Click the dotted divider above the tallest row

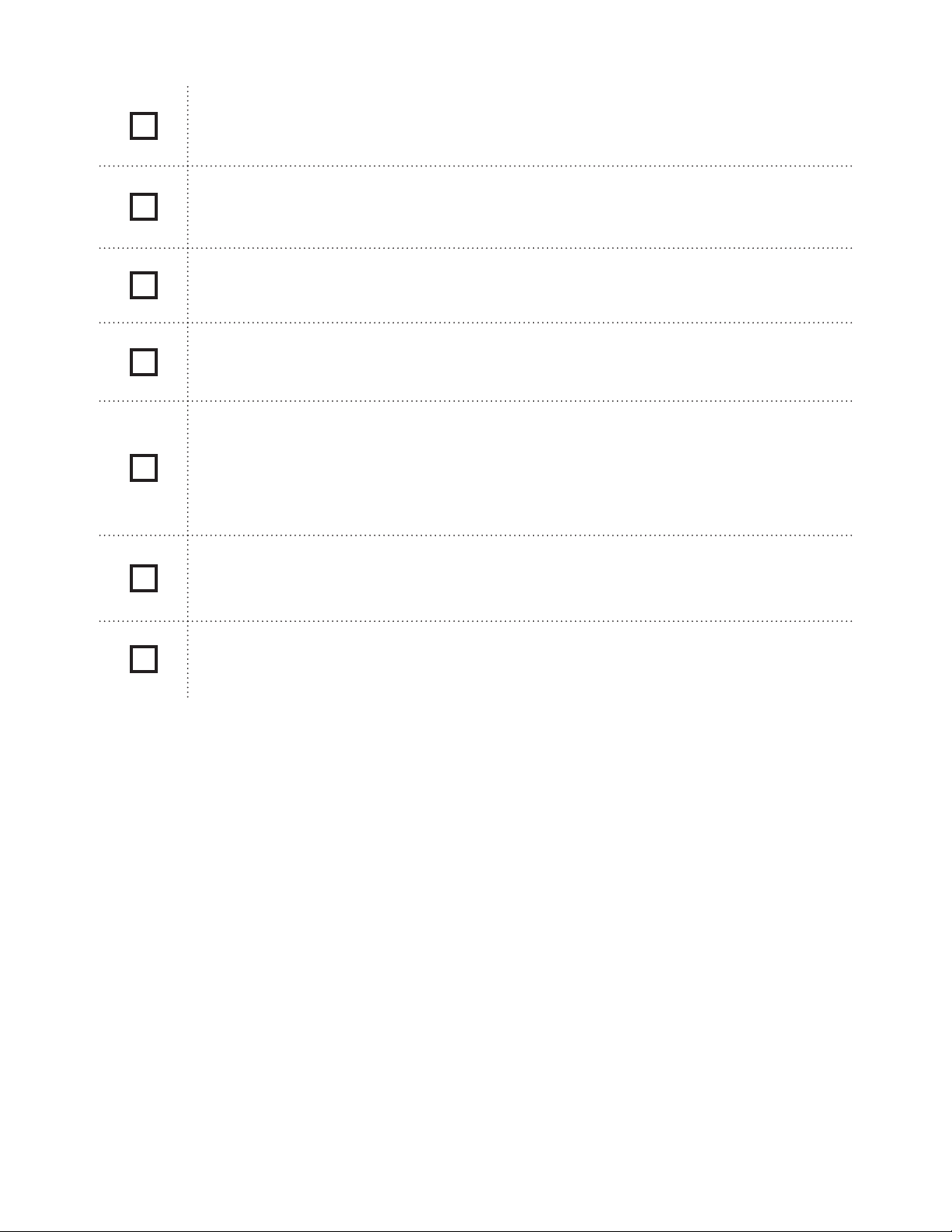pyautogui.click(x=521, y=401)
